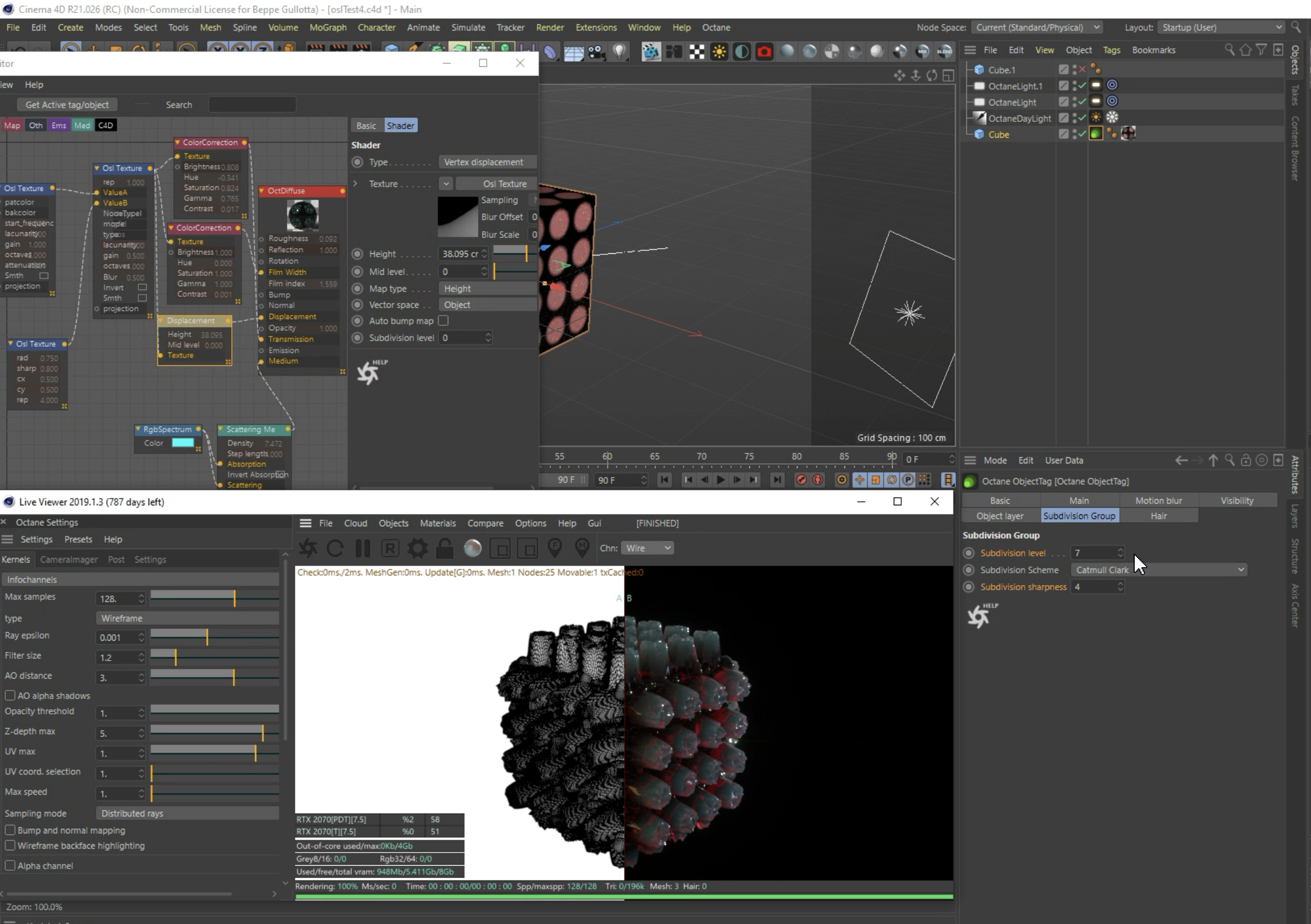Click the clay mode sphere icon
Viewport: 1311px width, 924px height.
pyautogui.click(x=472, y=548)
